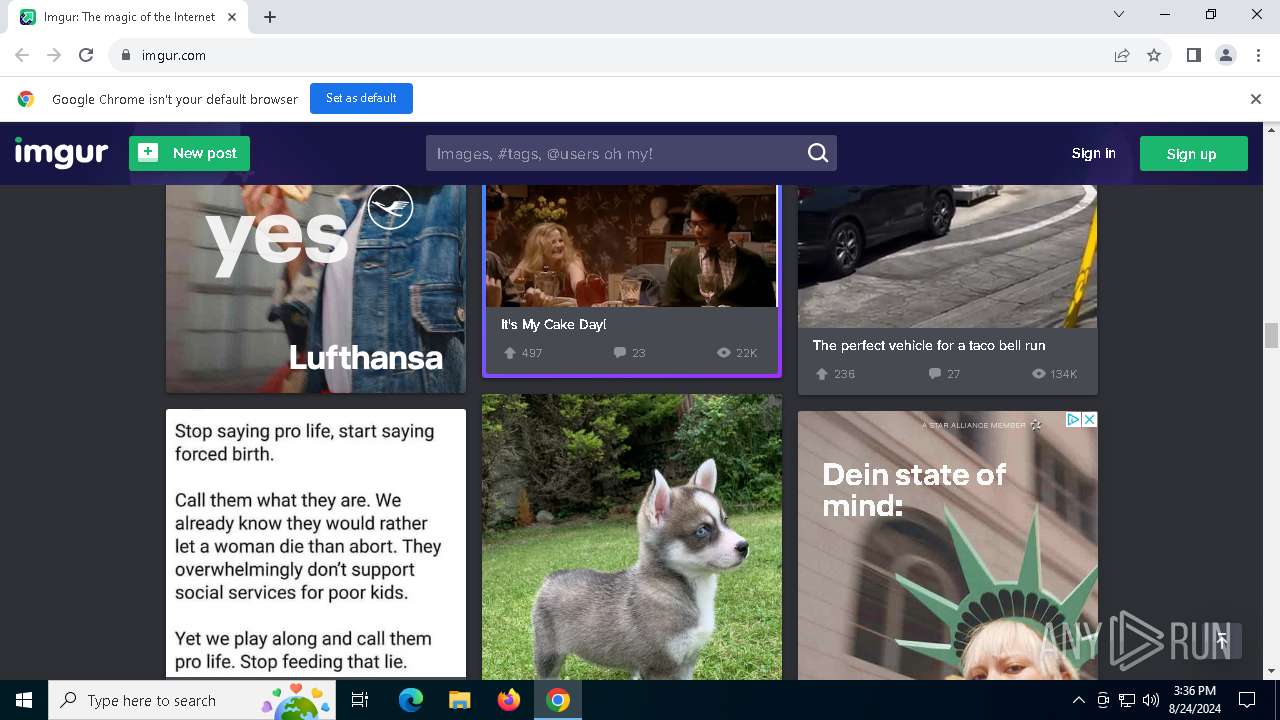
Task: Click Set as default button
Action: 361,98
